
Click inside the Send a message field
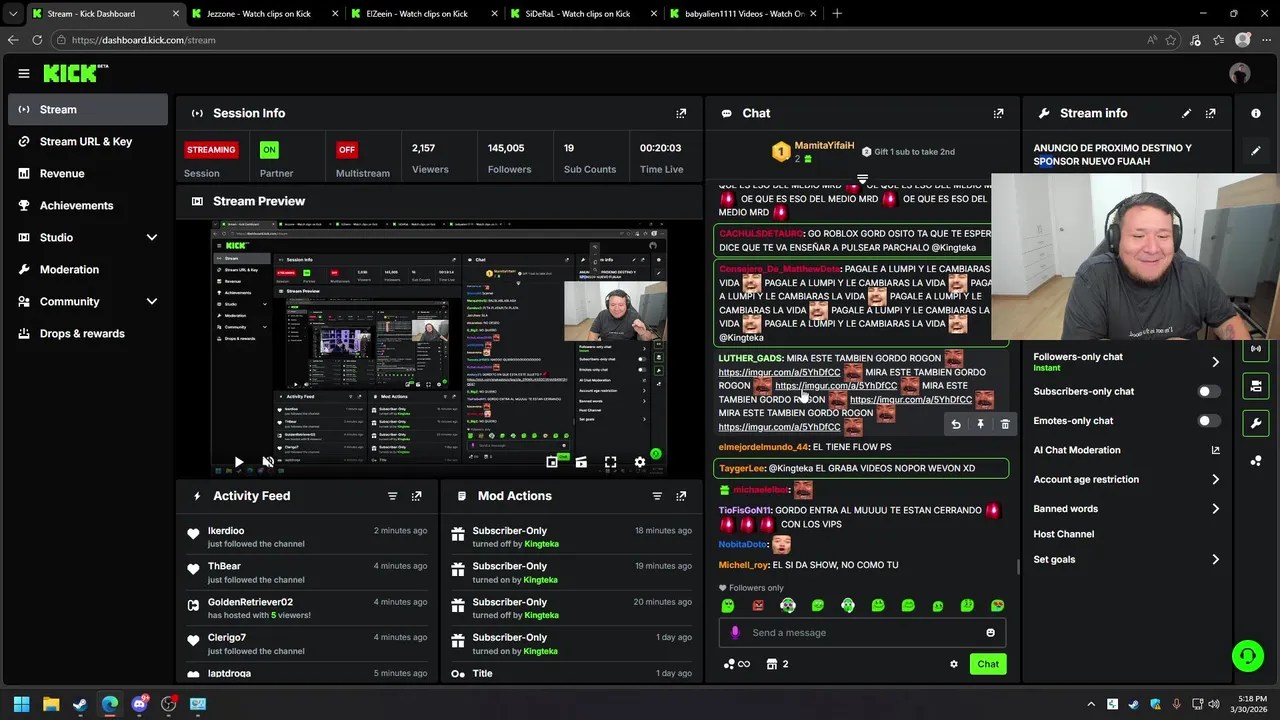(862, 633)
